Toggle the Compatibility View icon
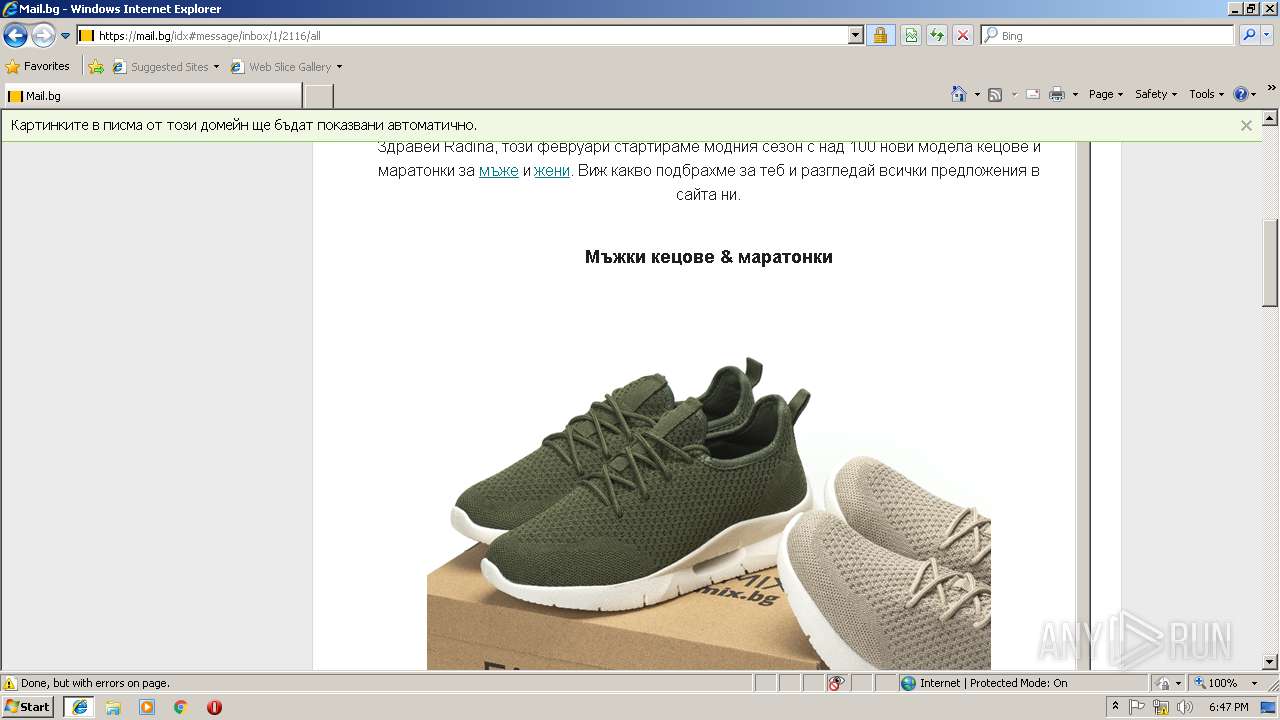Screen dimensions: 1280x720 click(911, 35)
